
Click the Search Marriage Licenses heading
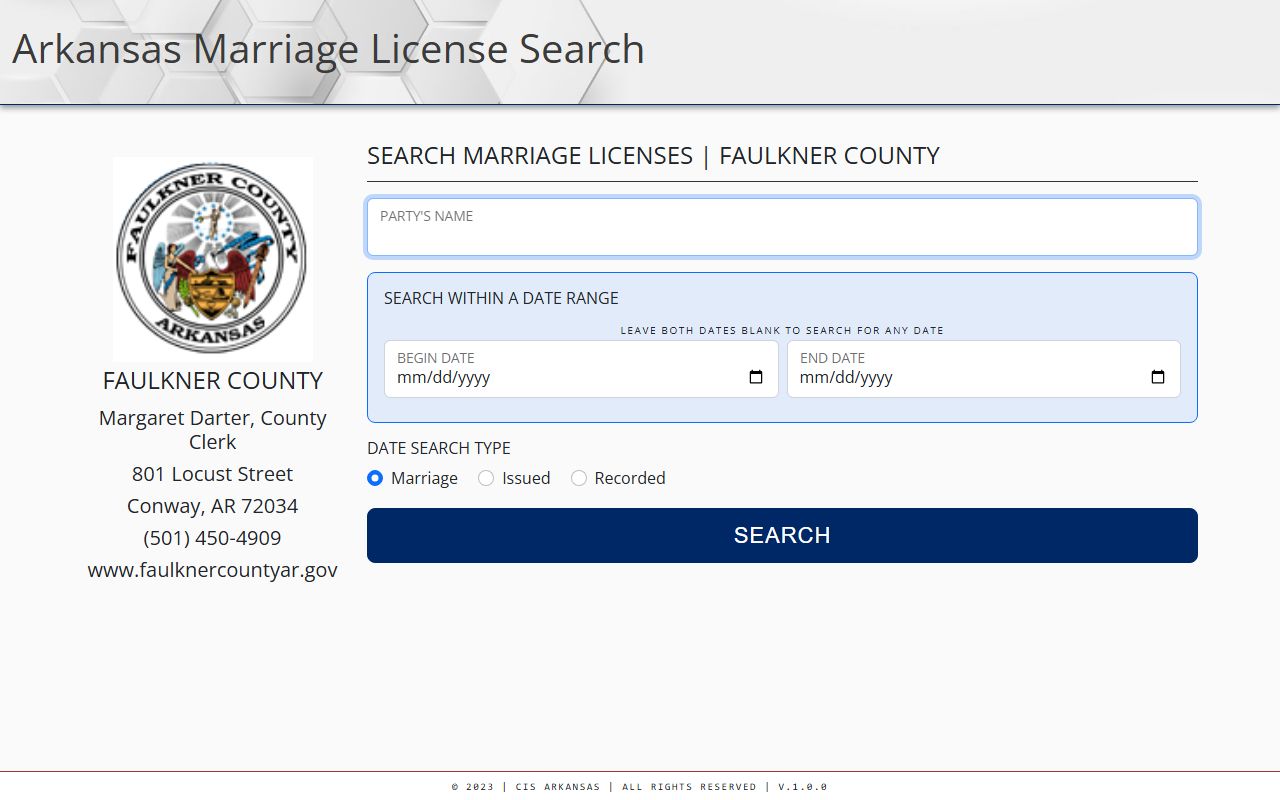(x=653, y=156)
